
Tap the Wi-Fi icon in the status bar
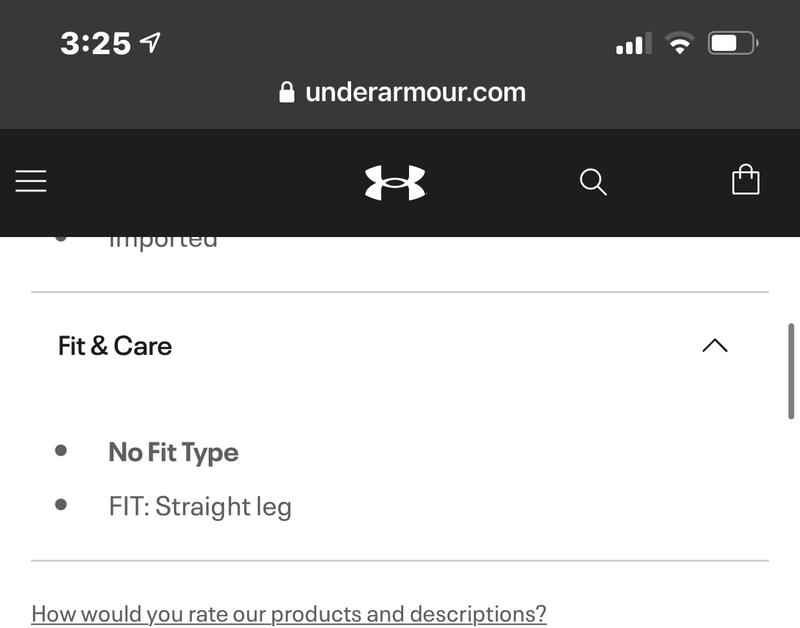[x=679, y=43]
